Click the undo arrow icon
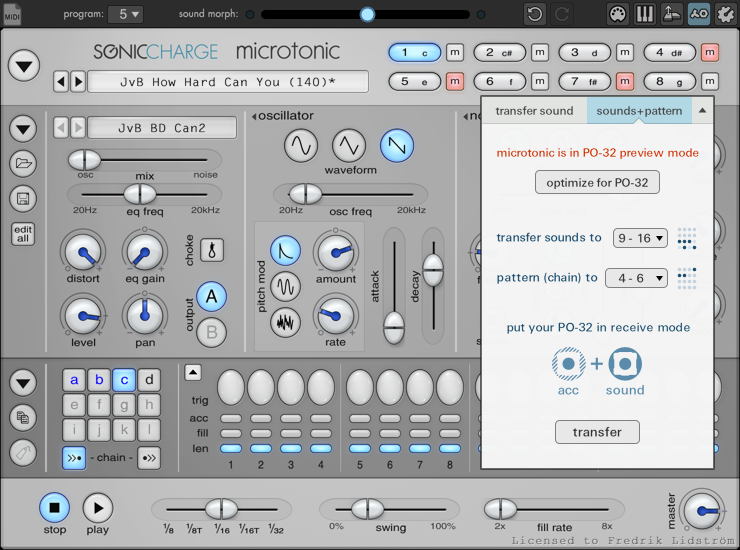The width and height of the screenshot is (740, 550). coord(534,14)
